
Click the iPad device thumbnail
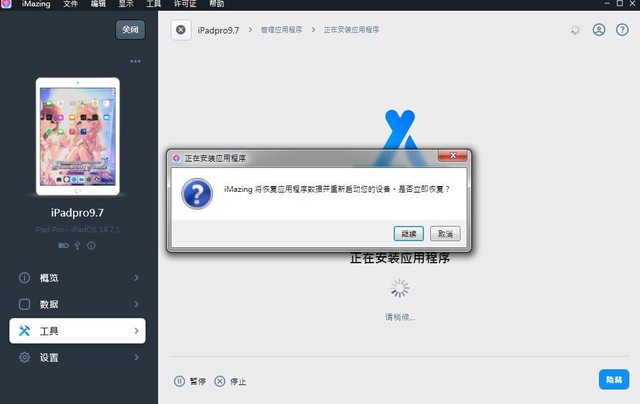click(78, 138)
